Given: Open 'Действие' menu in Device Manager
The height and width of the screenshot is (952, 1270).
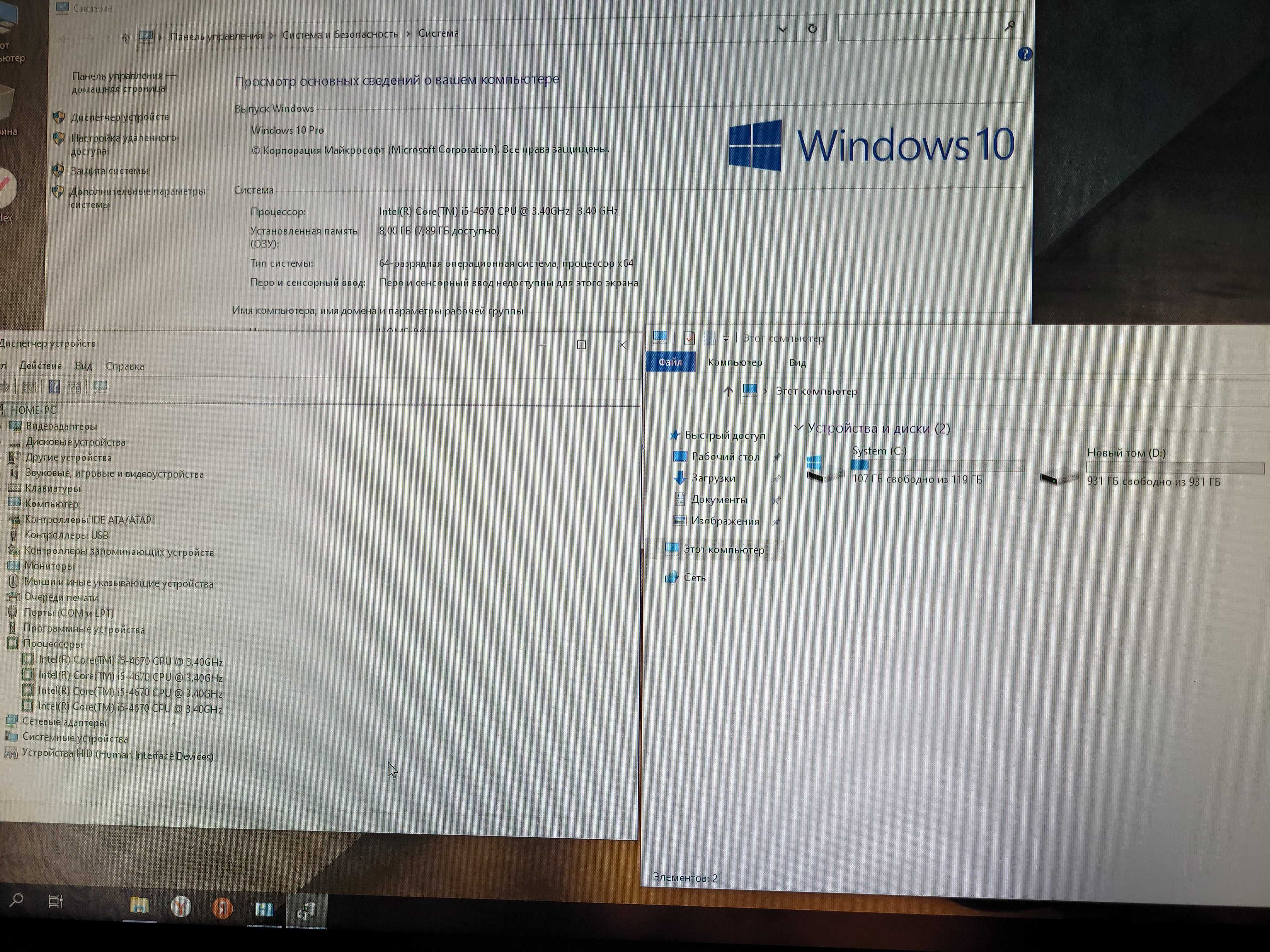Looking at the screenshot, I should pos(40,365).
